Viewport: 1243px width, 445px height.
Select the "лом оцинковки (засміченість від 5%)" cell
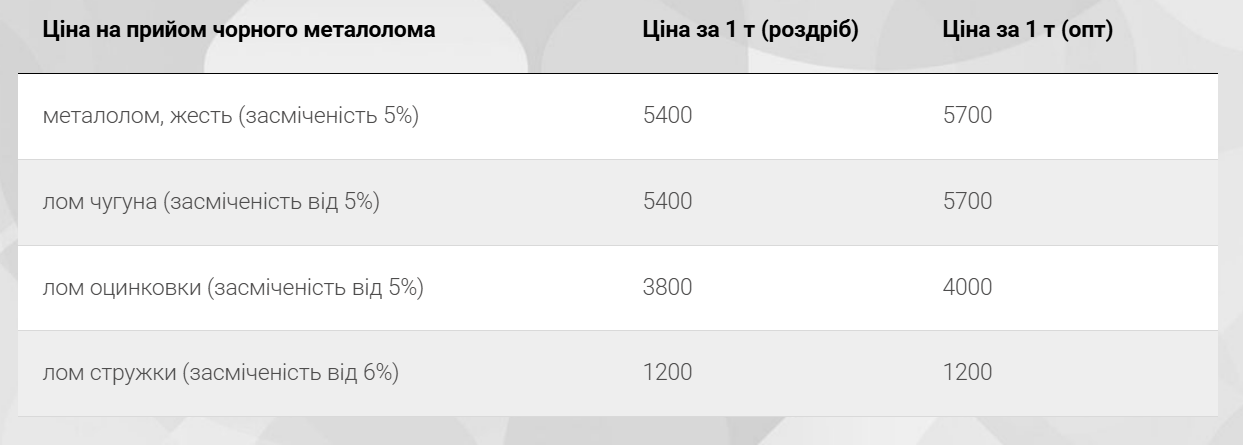(x=233, y=288)
